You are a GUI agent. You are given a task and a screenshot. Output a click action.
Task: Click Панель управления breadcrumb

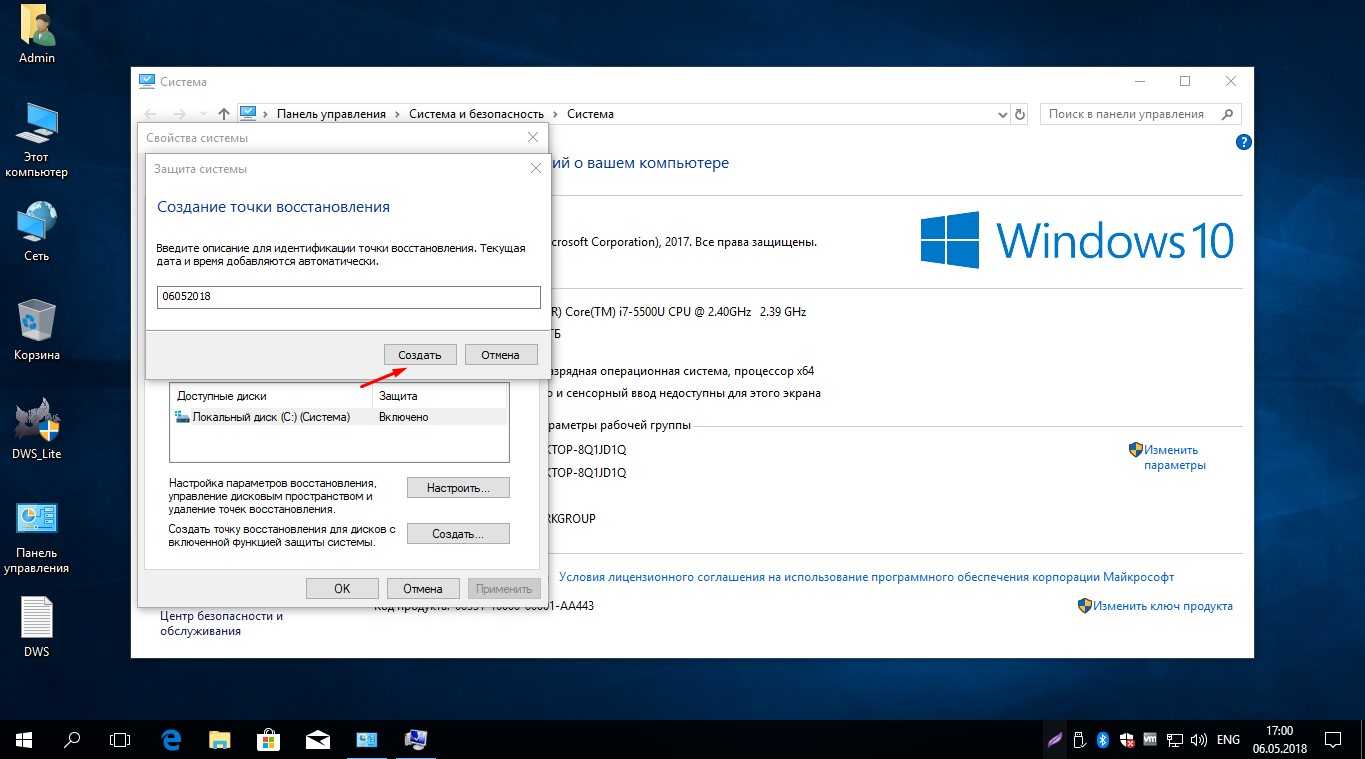click(x=331, y=114)
